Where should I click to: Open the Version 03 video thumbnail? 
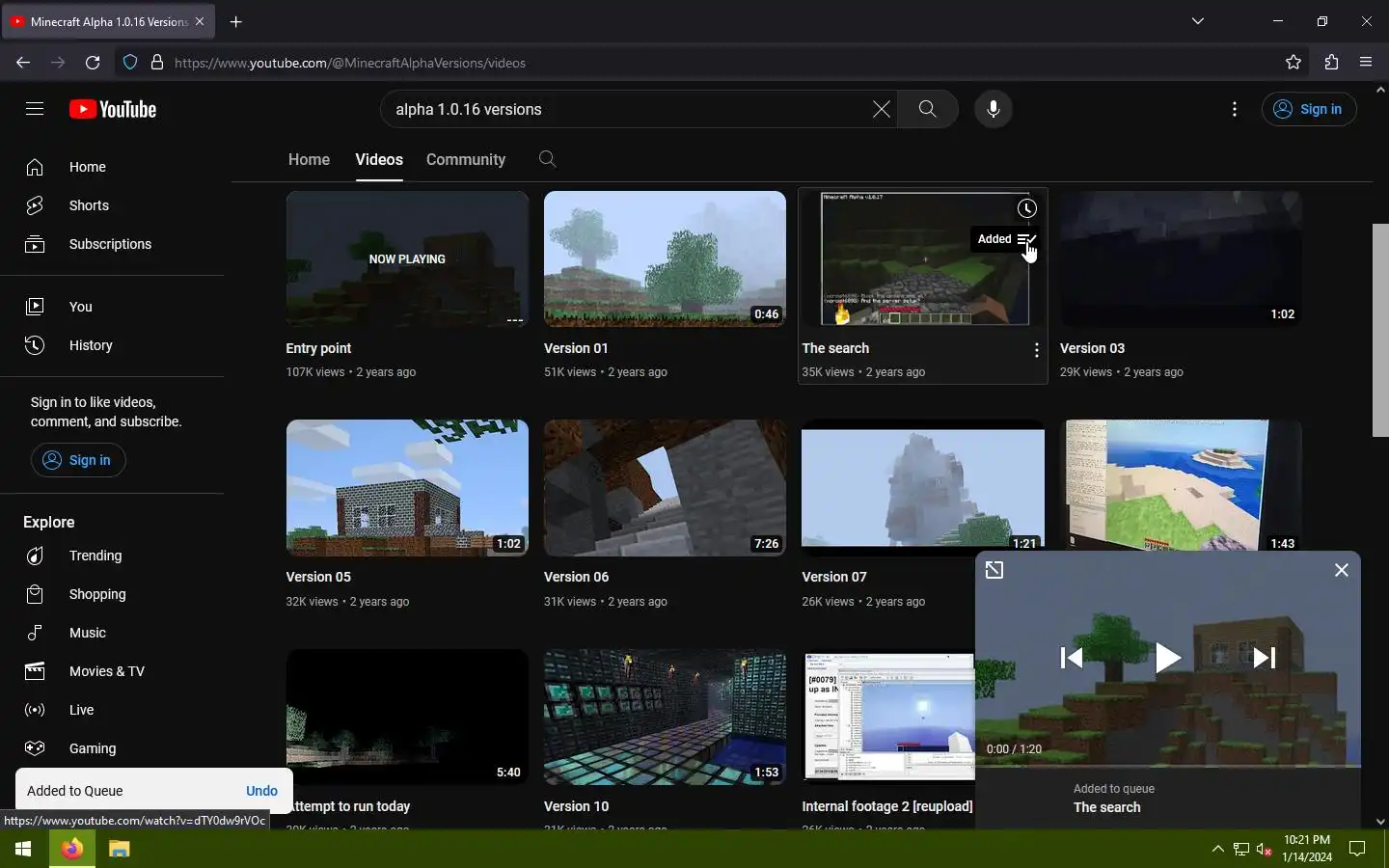click(x=1181, y=258)
